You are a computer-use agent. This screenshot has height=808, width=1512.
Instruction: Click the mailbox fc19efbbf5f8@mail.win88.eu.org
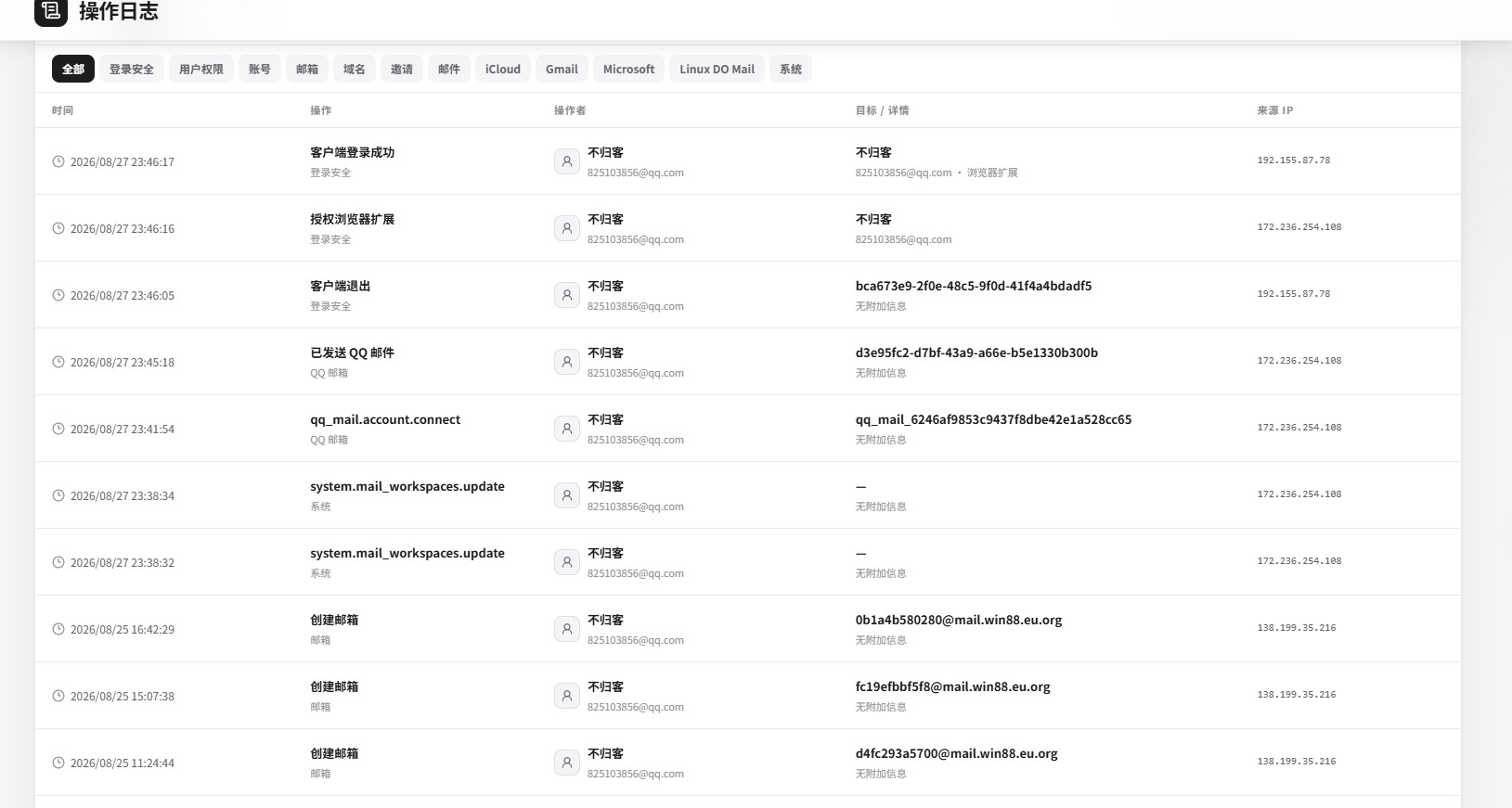click(953, 686)
